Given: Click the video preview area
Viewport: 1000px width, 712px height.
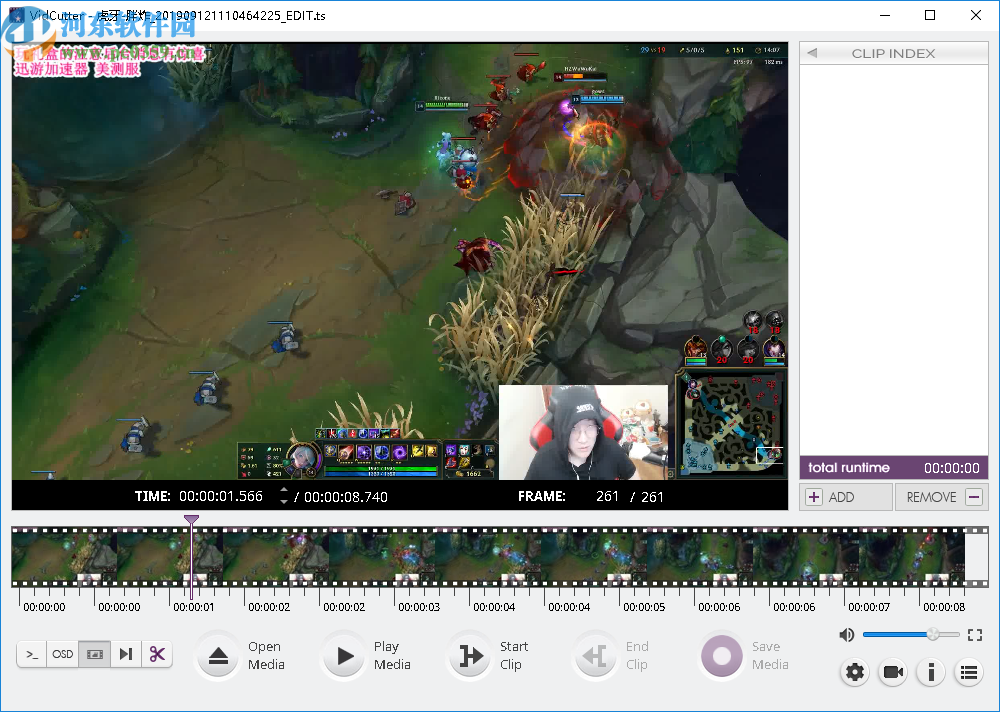Looking at the screenshot, I should (x=400, y=262).
